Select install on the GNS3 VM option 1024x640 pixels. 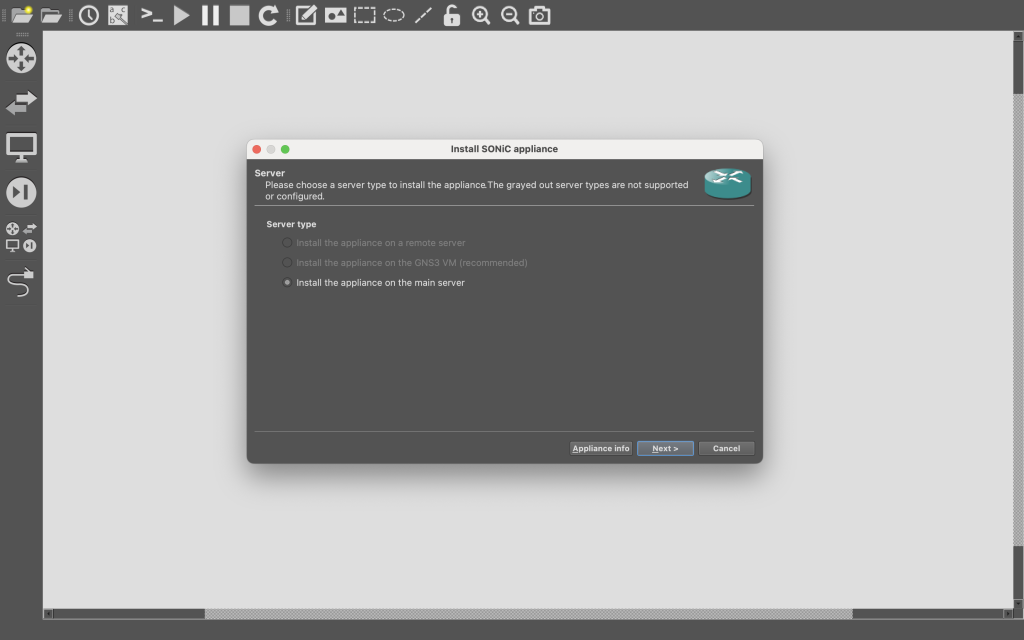click(x=288, y=263)
